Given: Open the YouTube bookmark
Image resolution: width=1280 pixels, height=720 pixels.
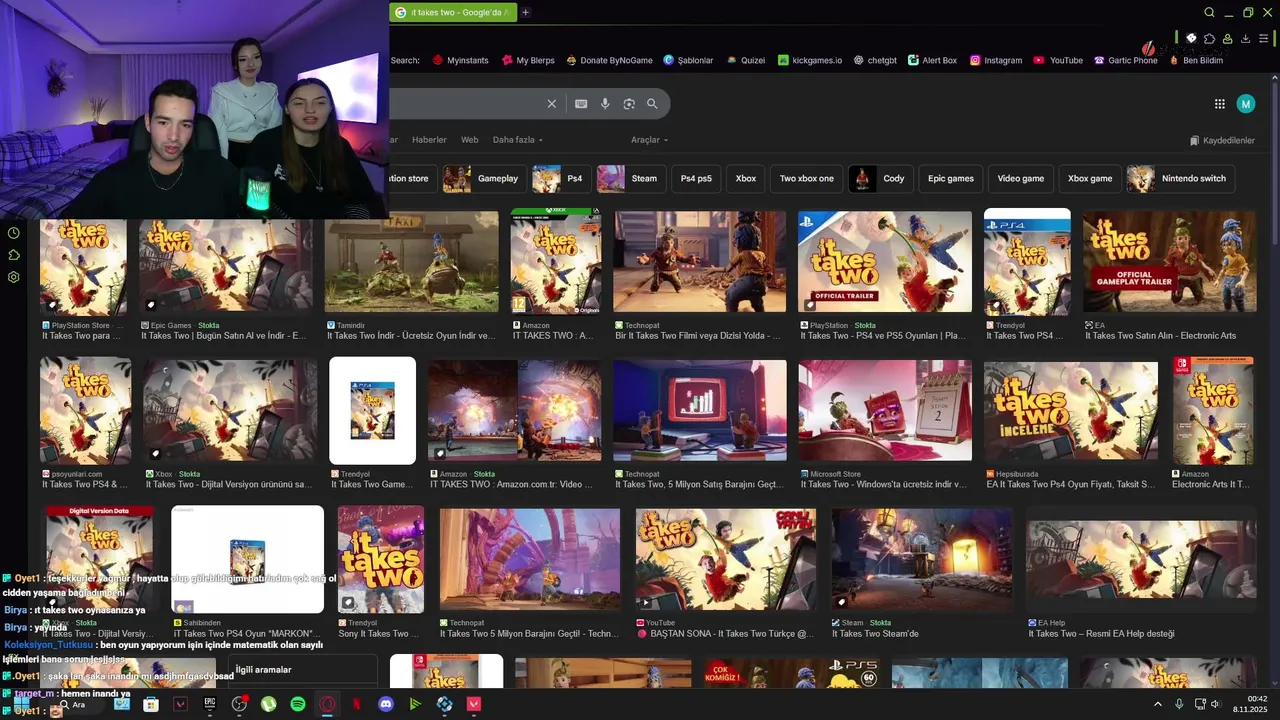Looking at the screenshot, I should coord(1058,60).
